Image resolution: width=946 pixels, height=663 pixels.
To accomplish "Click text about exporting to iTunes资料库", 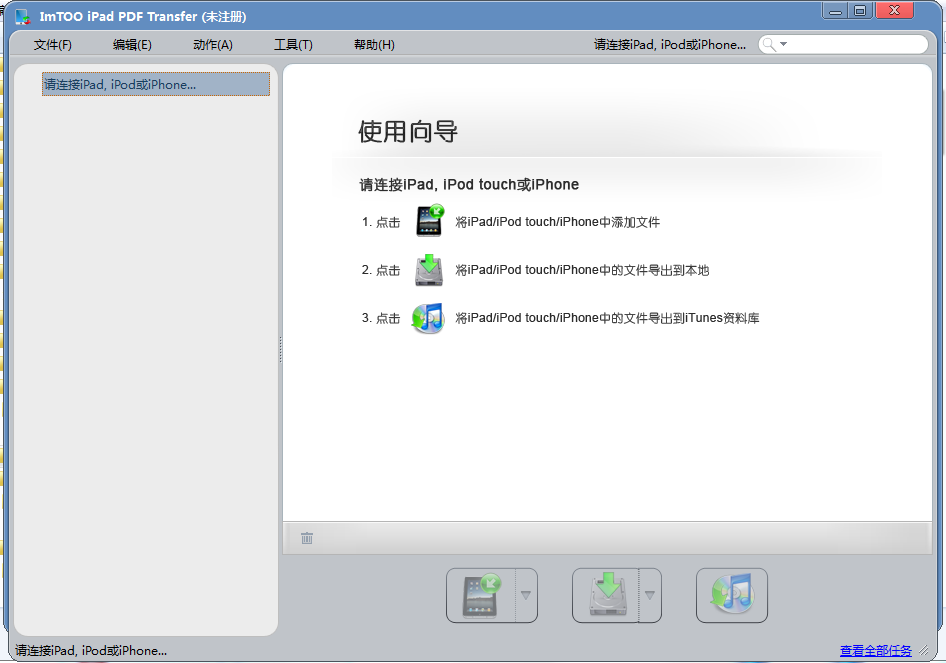I will pos(607,318).
